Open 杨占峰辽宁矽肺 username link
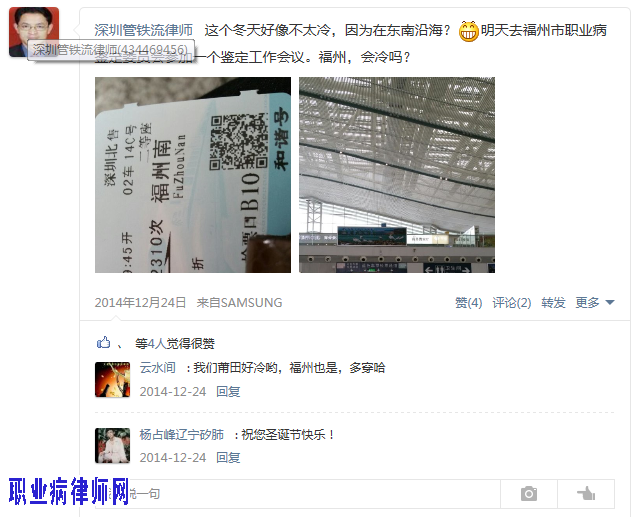This screenshot has height=517, width=641. tap(182, 434)
